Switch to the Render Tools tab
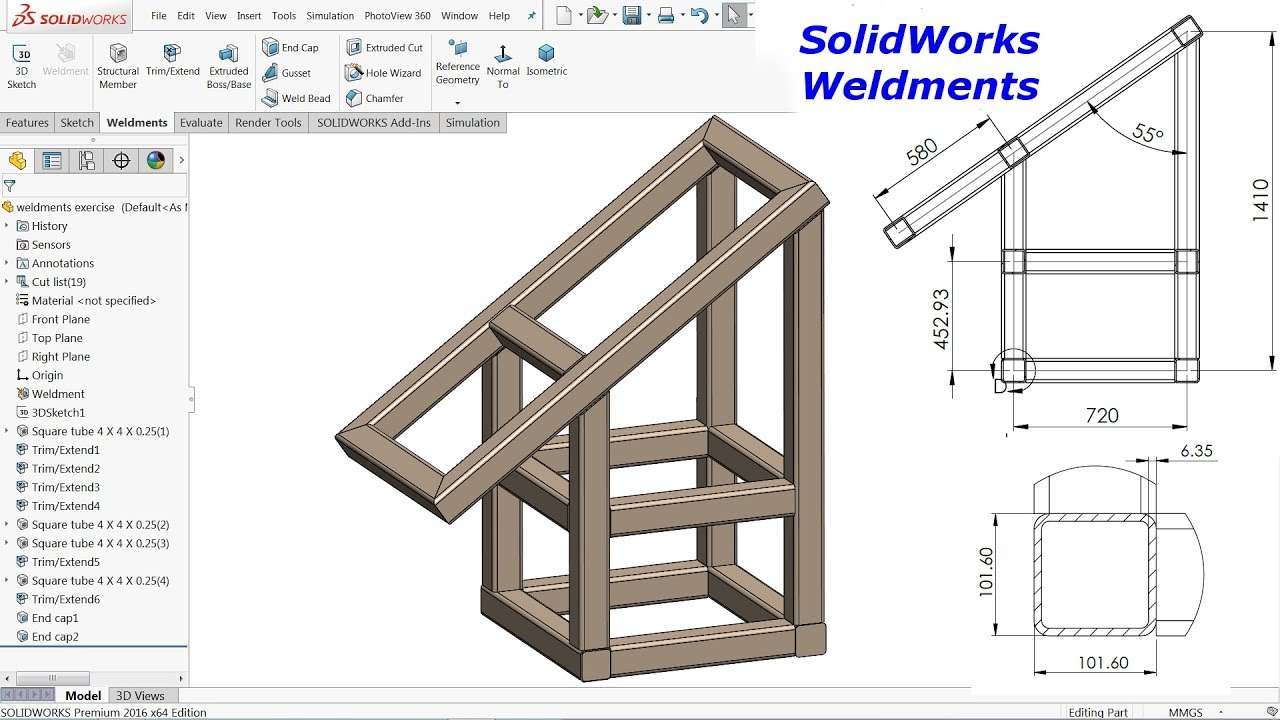This screenshot has width=1280, height=720. click(x=268, y=123)
